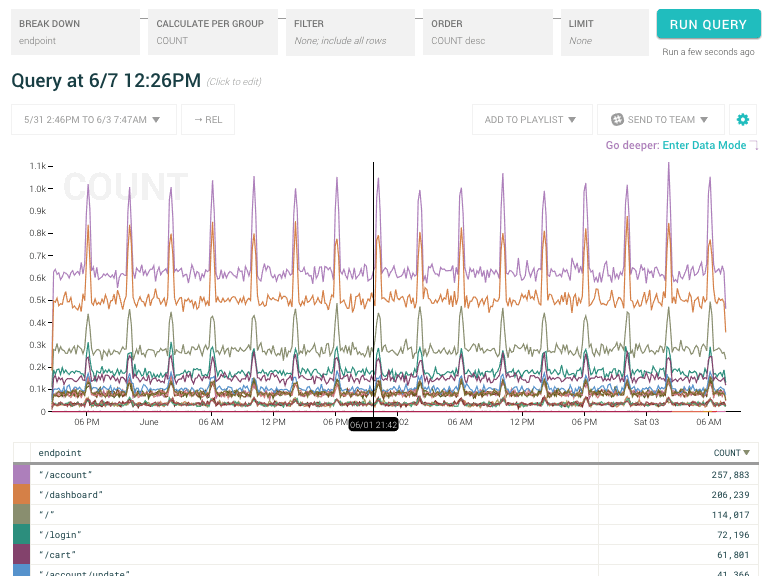The width and height of the screenshot is (772, 576).
Task: Click the orange "/dashboard" color swatch
Action: (21, 495)
